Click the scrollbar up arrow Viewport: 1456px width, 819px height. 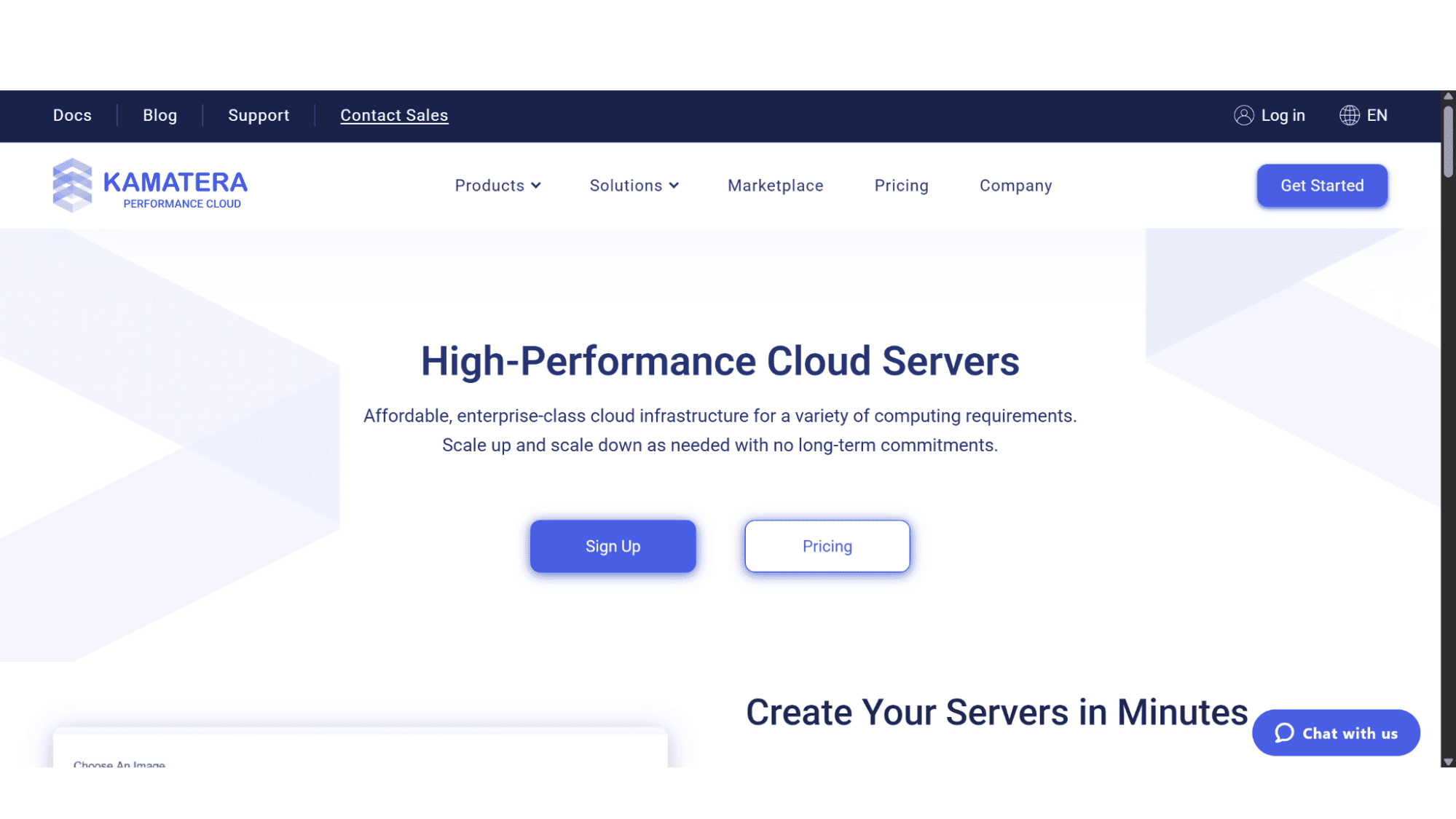(1448, 96)
